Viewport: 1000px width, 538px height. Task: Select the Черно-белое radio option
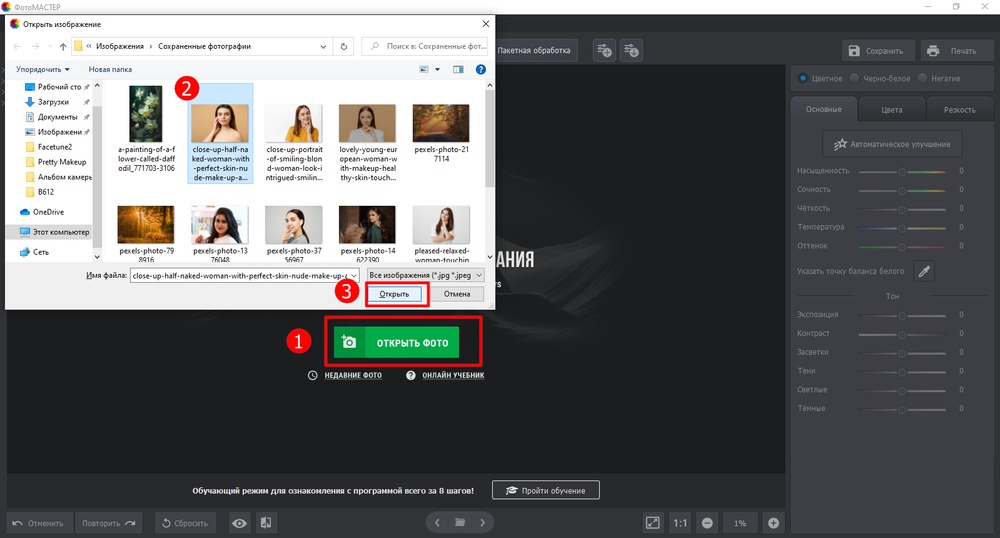click(x=854, y=78)
